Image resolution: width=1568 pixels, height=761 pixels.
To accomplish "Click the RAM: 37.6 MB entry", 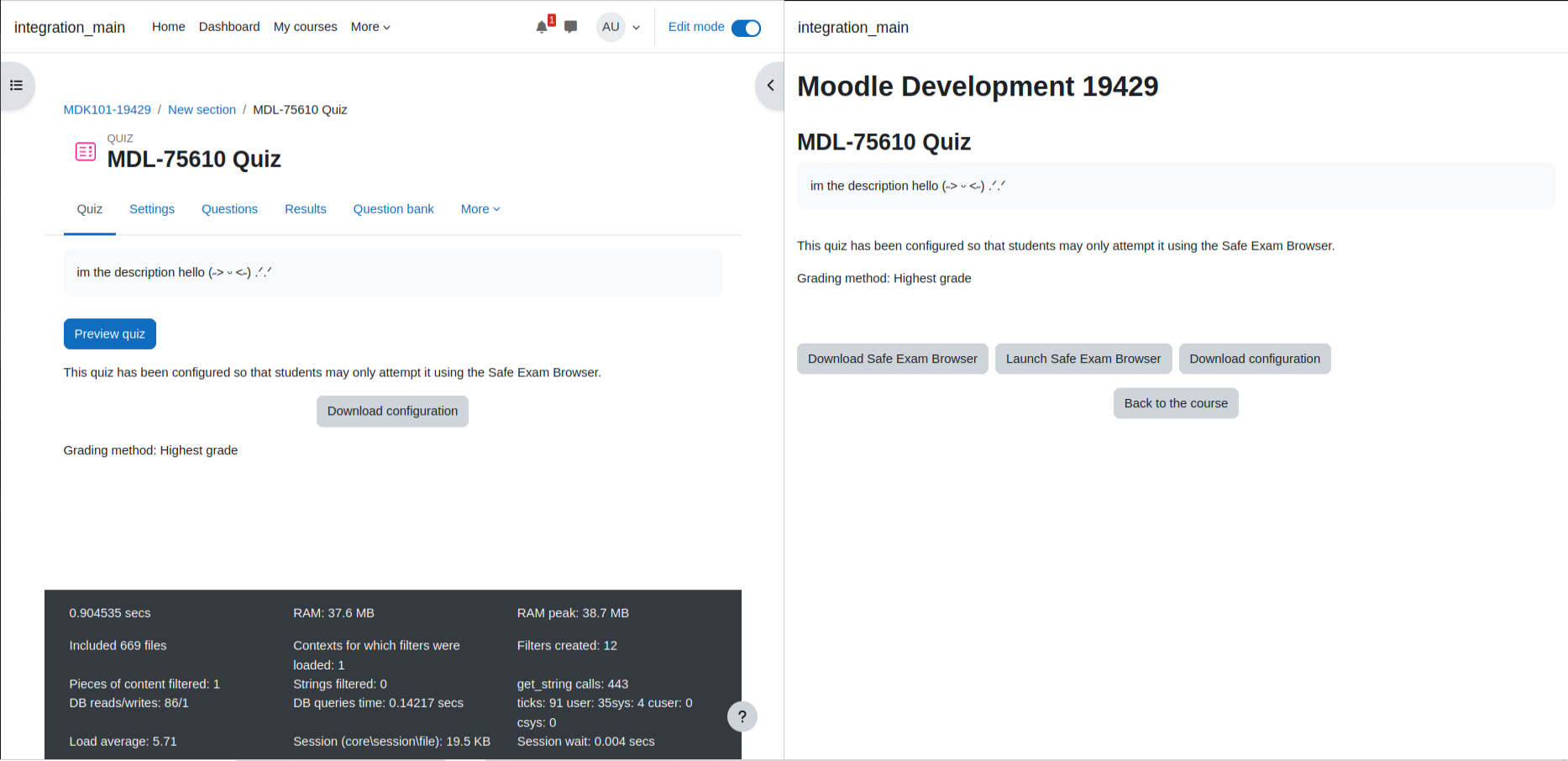I will point(333,613).
